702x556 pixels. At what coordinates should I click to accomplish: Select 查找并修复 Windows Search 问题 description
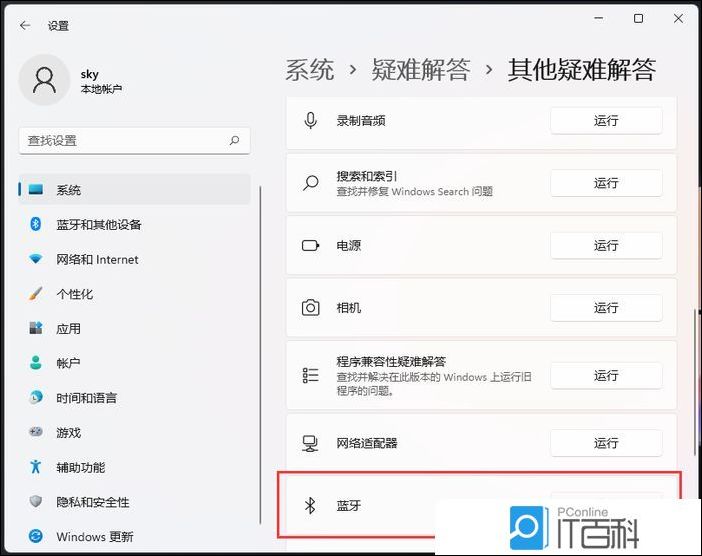click(x=415, y=192)
